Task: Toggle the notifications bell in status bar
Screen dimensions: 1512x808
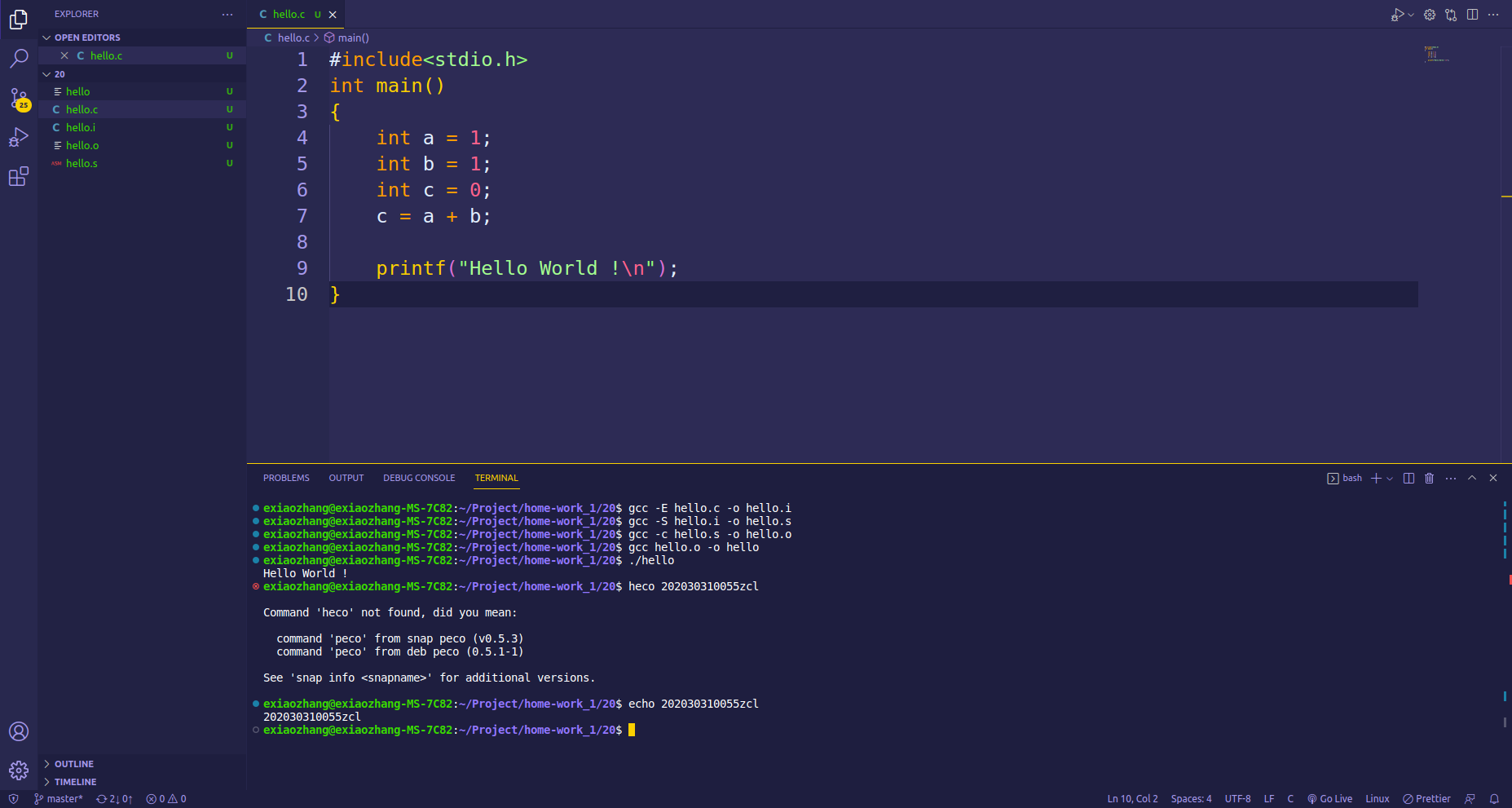Action: [x=1494, y=799]
